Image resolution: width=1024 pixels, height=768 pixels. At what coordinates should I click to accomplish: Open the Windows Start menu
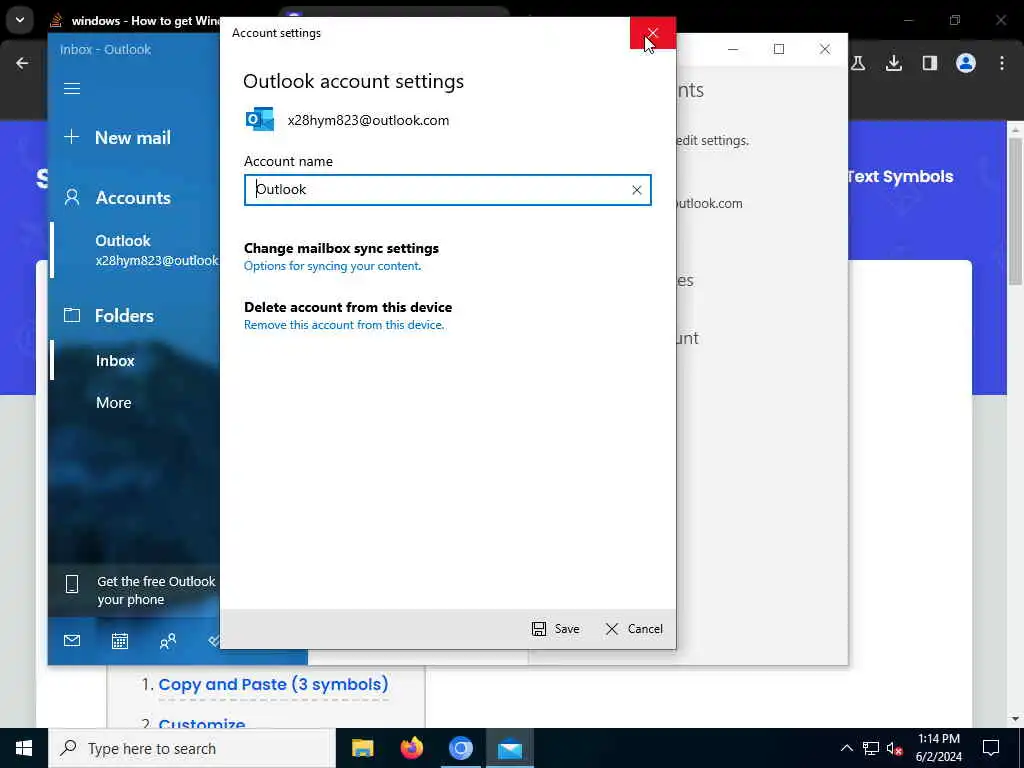point(24,748)
